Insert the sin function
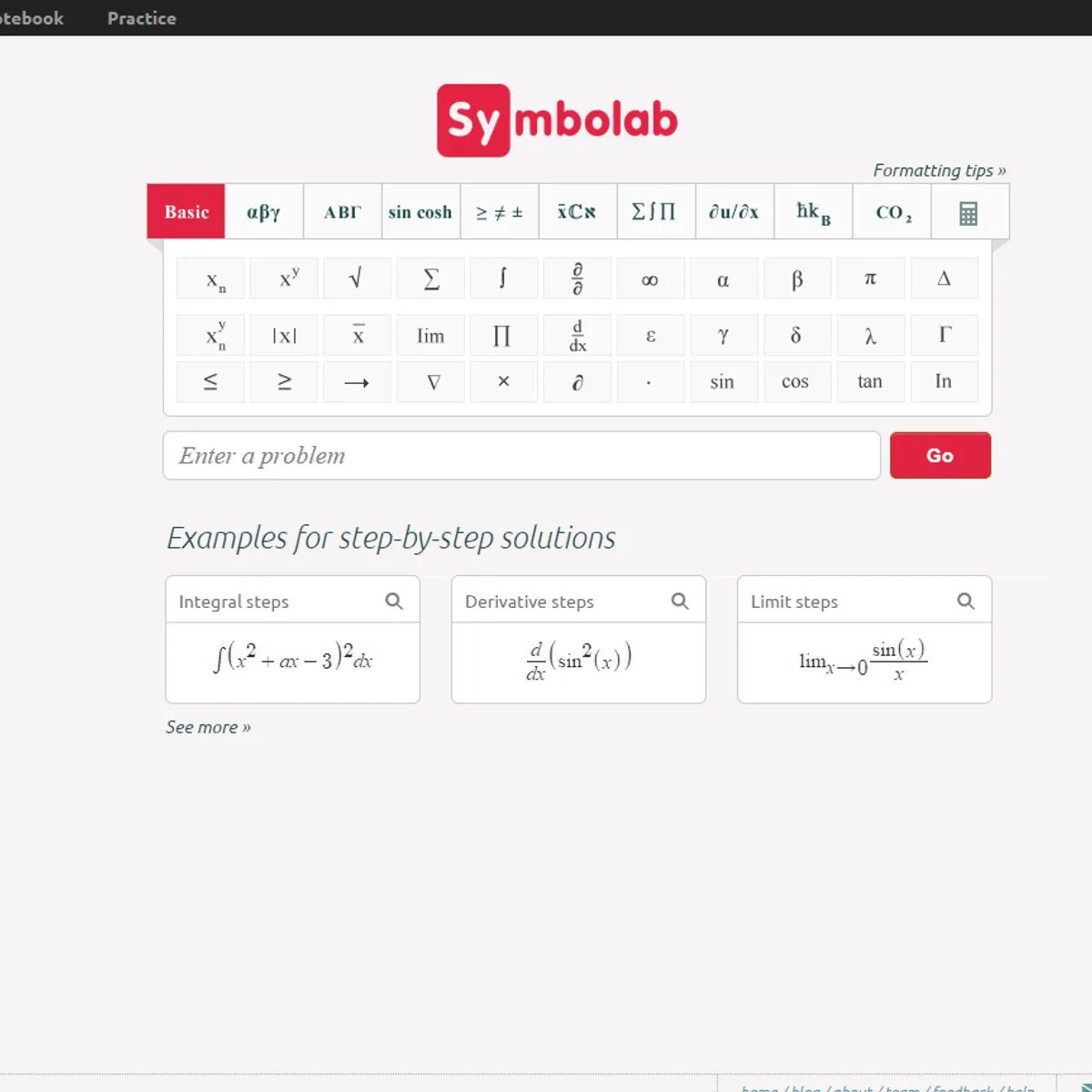 tap(723, 382)
